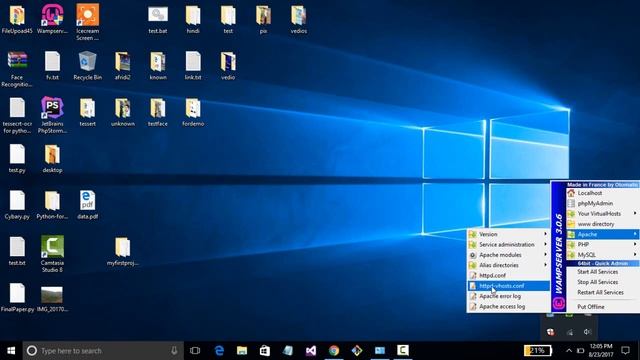Click Stop All Services
640x360 pixels.
point(602,282)
